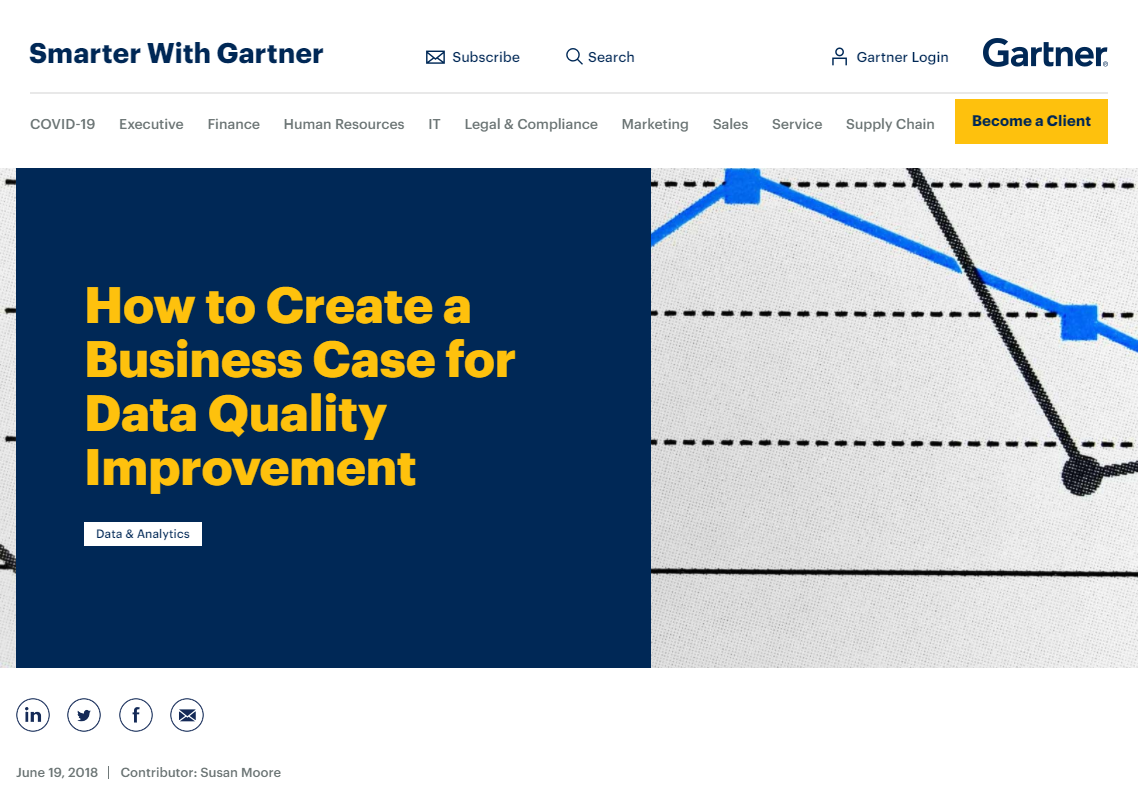
Task: Share the article on LinkedIn
Action: coord(33,715)
